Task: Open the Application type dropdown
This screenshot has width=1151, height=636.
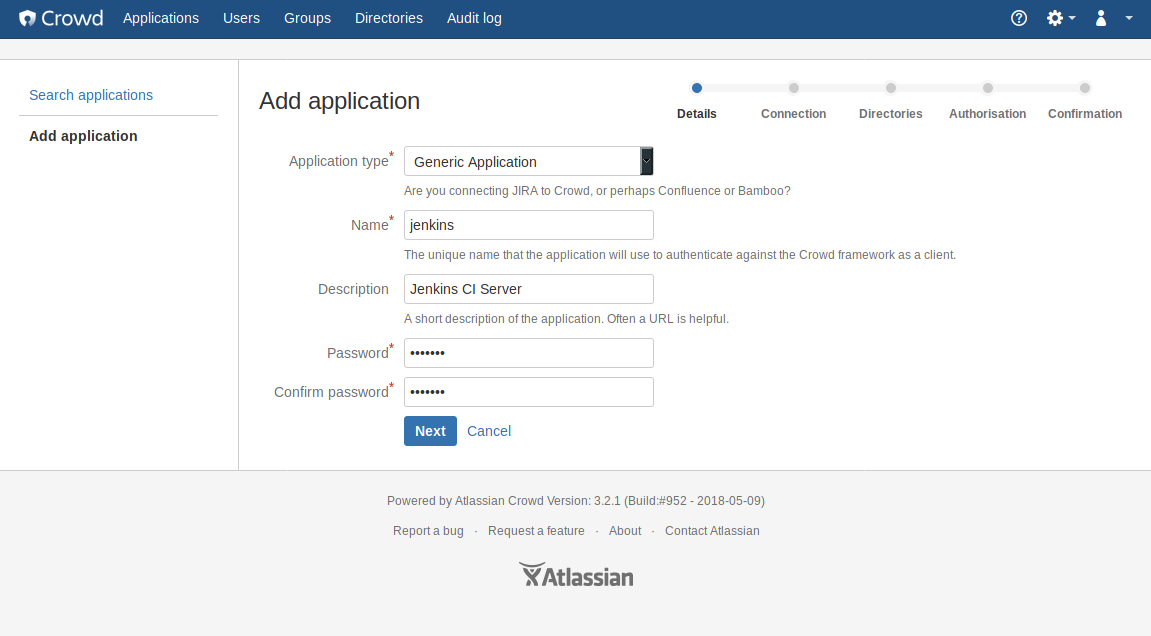Action: pyautogui.click(x=529, y=162)
